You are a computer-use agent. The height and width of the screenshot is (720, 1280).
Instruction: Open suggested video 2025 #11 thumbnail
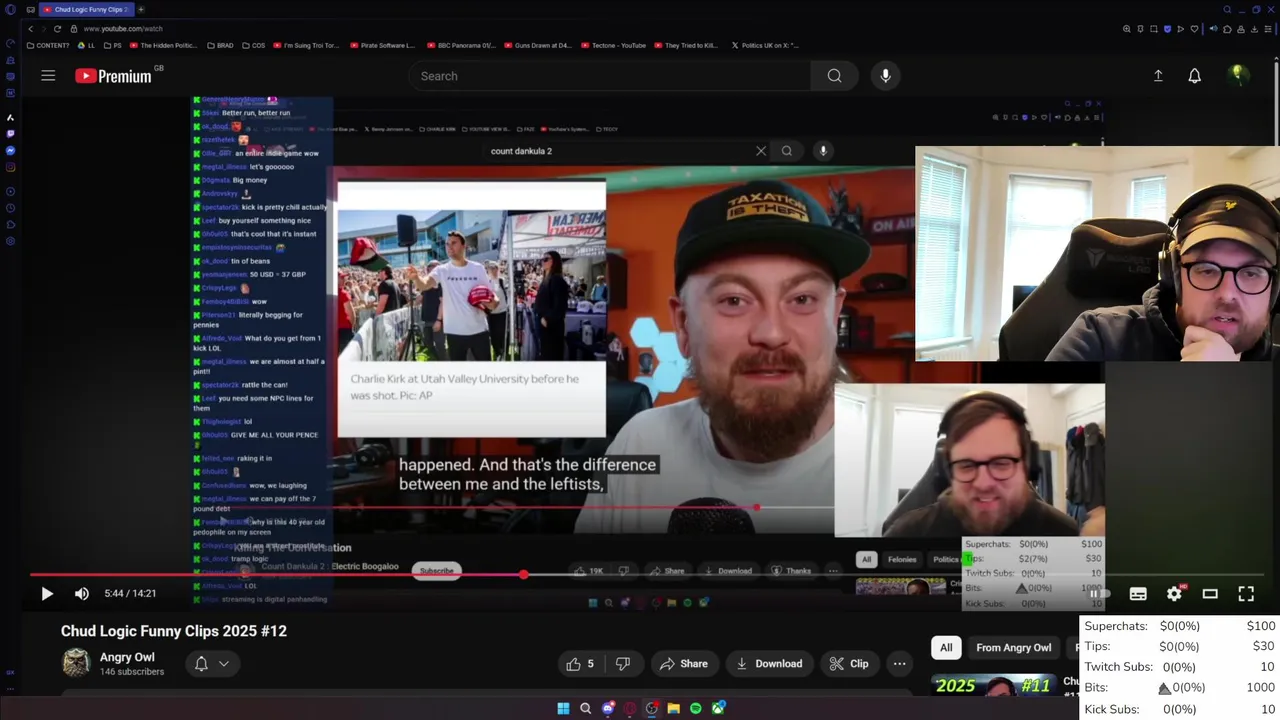tap(993, 686)
